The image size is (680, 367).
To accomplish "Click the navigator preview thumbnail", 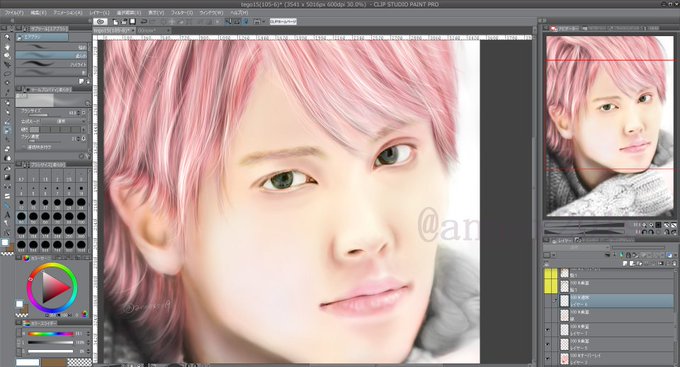I will [x=610, y=126].
